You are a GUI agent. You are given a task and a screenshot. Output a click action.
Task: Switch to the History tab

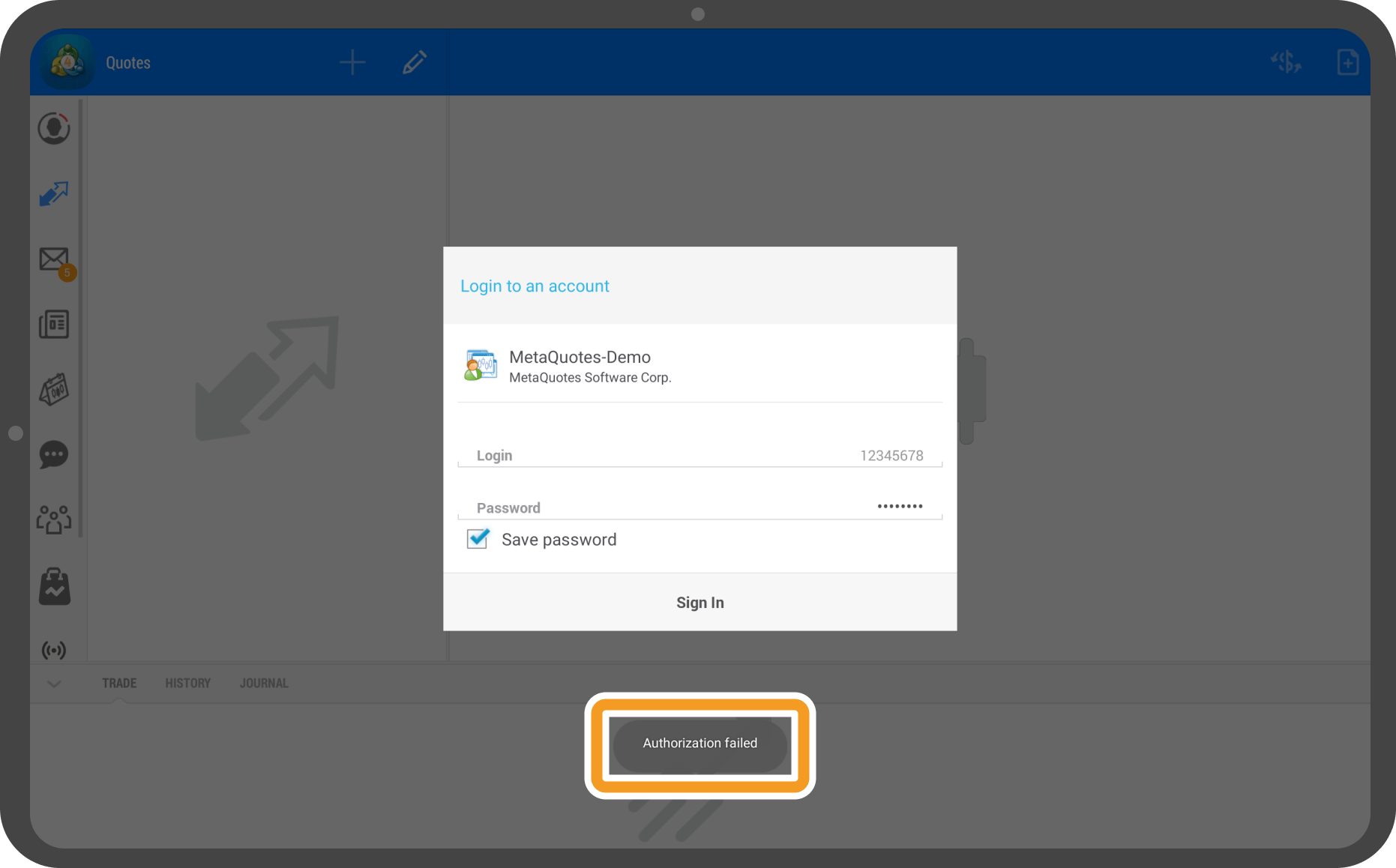(187, 684)
